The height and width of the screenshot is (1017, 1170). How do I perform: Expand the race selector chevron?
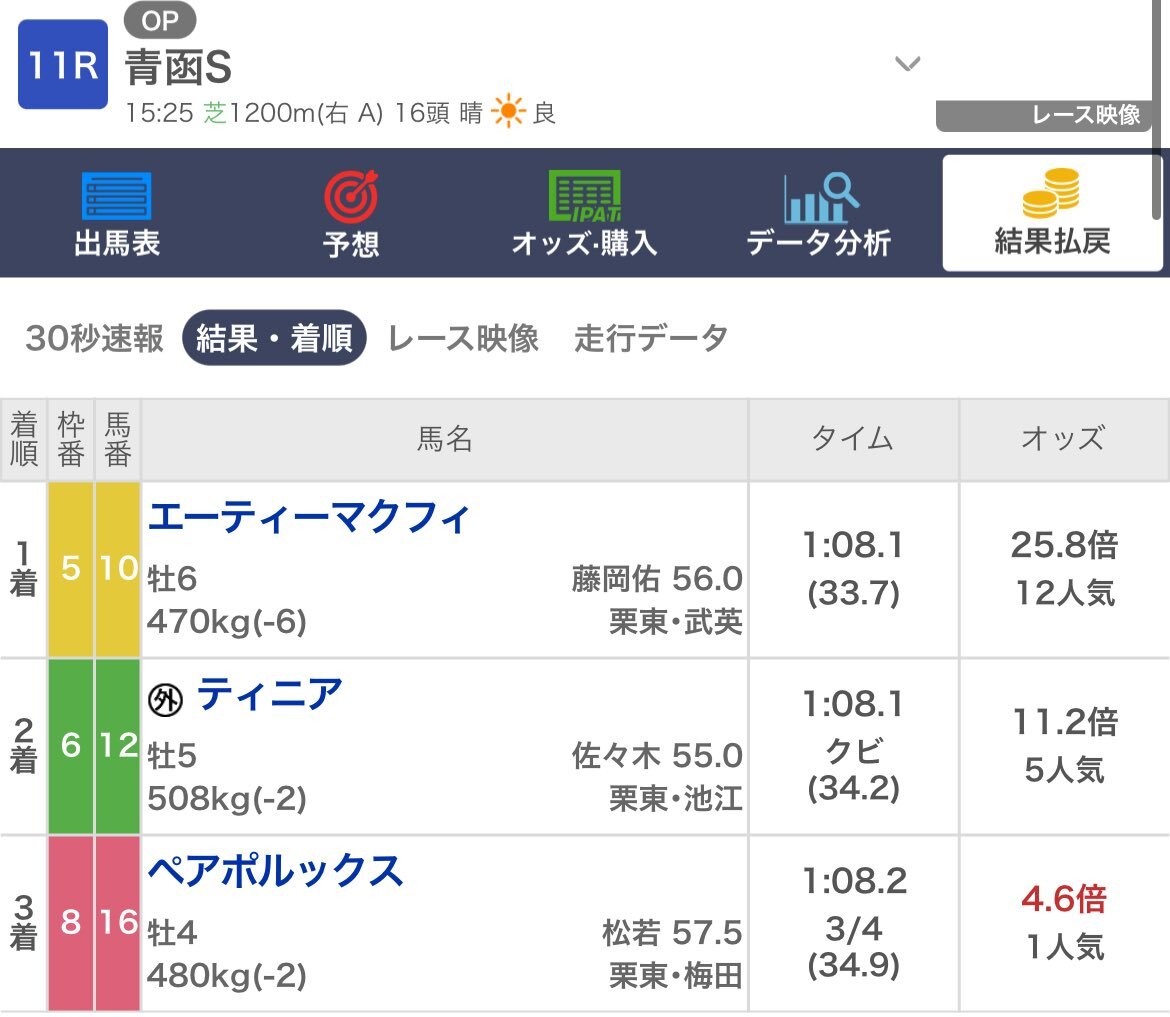(907, 64)
